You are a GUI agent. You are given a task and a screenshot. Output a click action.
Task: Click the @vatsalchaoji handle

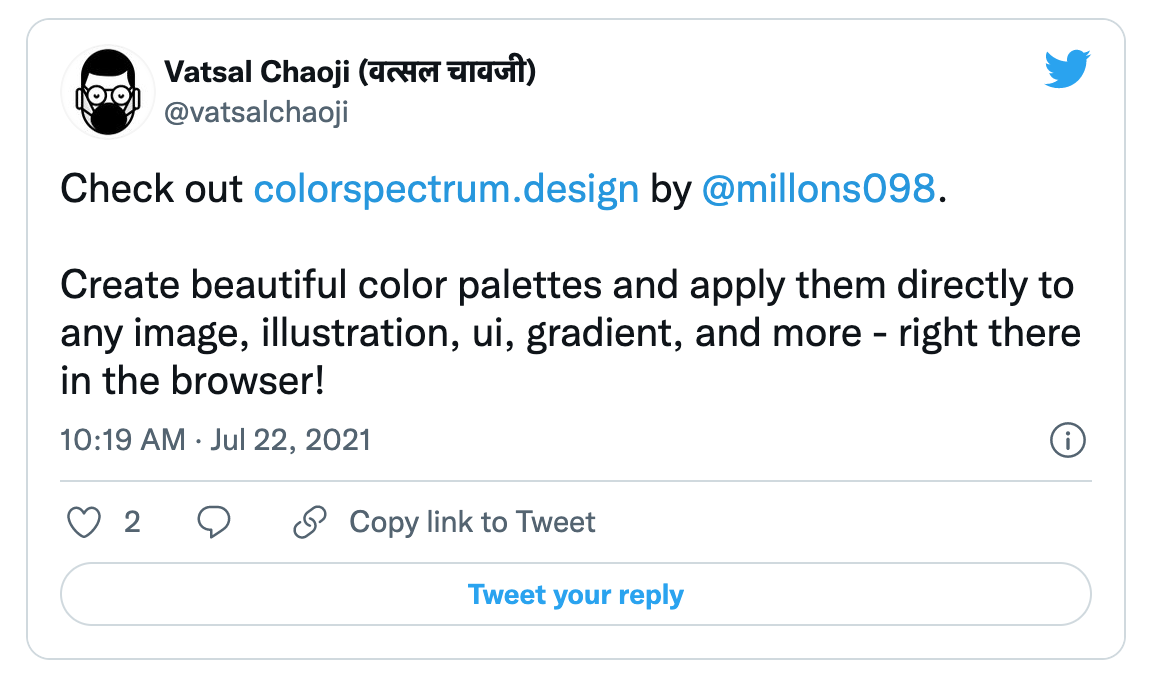256,113
